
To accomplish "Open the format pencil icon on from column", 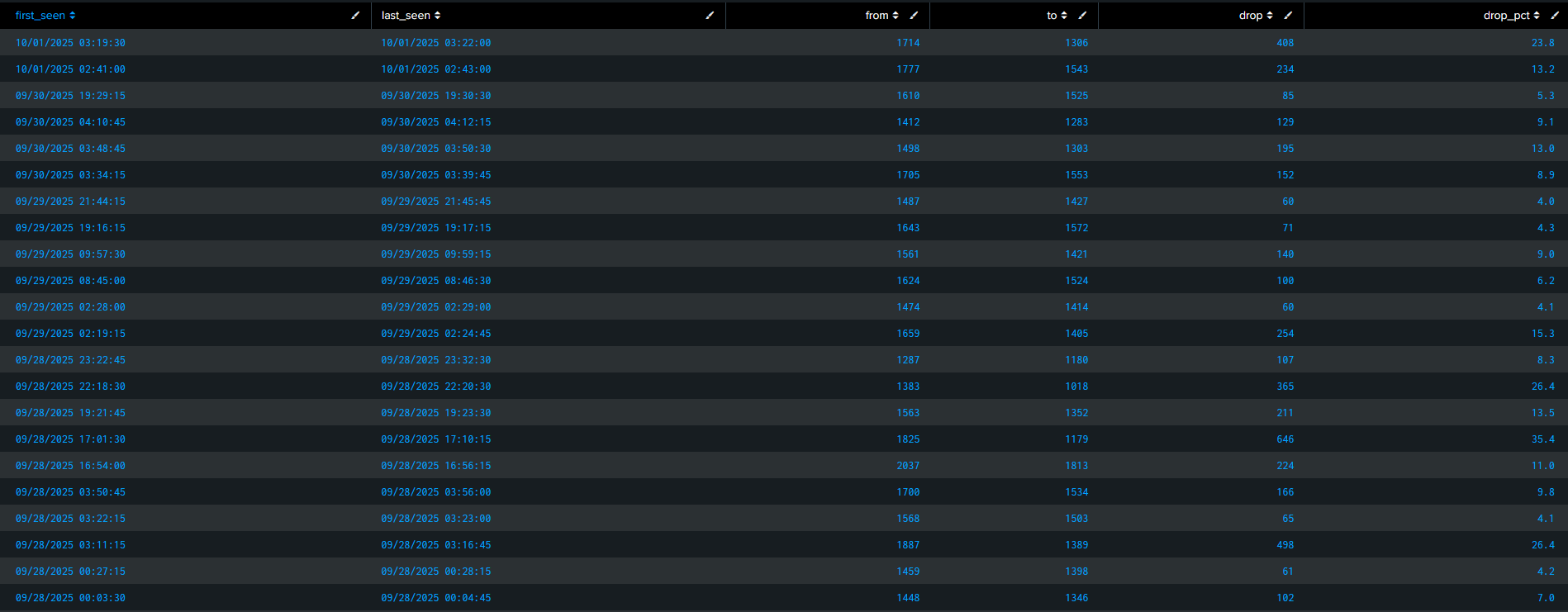I will 914,16.
